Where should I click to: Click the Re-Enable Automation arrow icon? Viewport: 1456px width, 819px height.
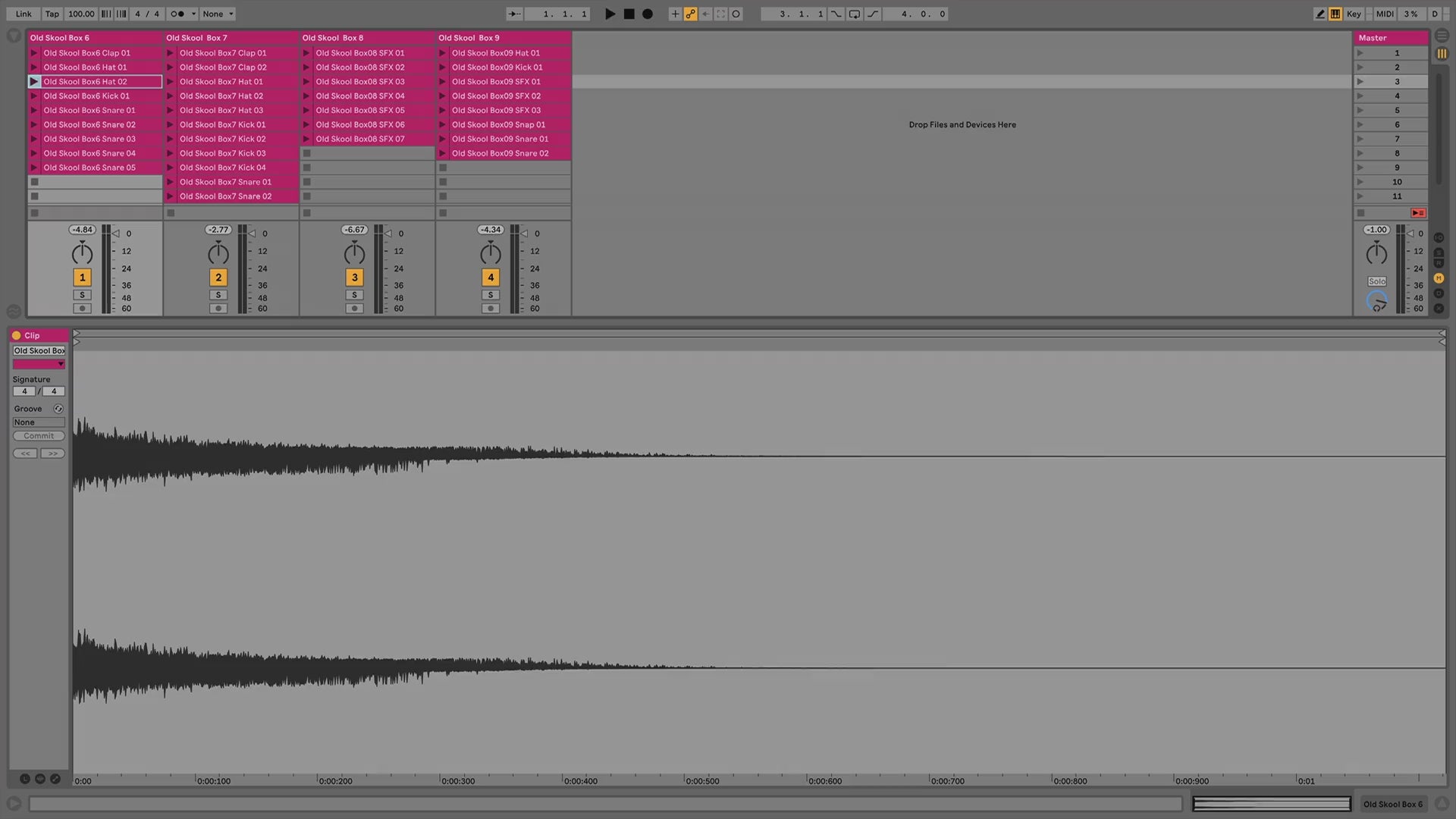click(x=705, y=14)
